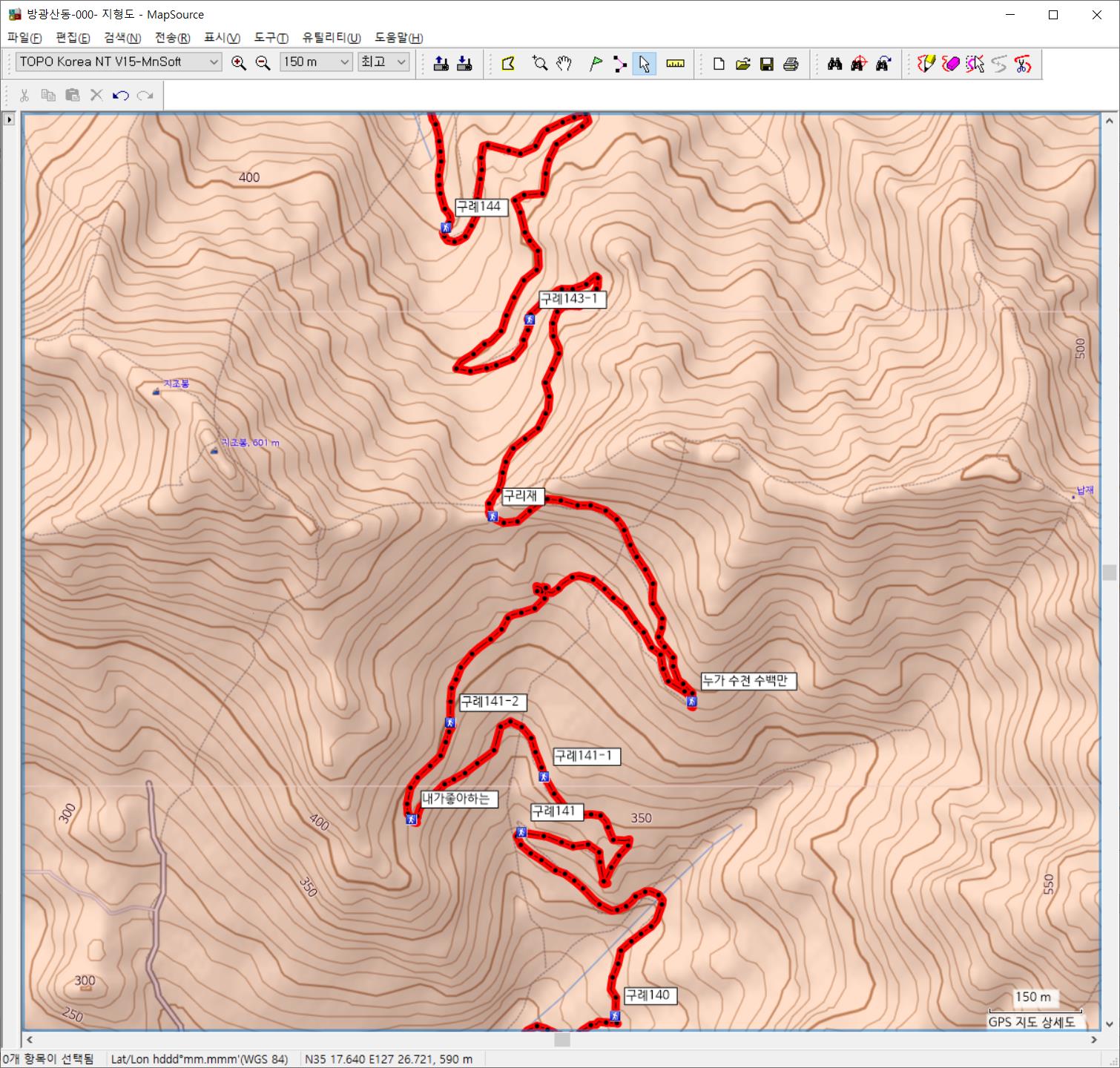
Task: Click the 지초봉, 601 m peak label
Action: coord(250,443)
